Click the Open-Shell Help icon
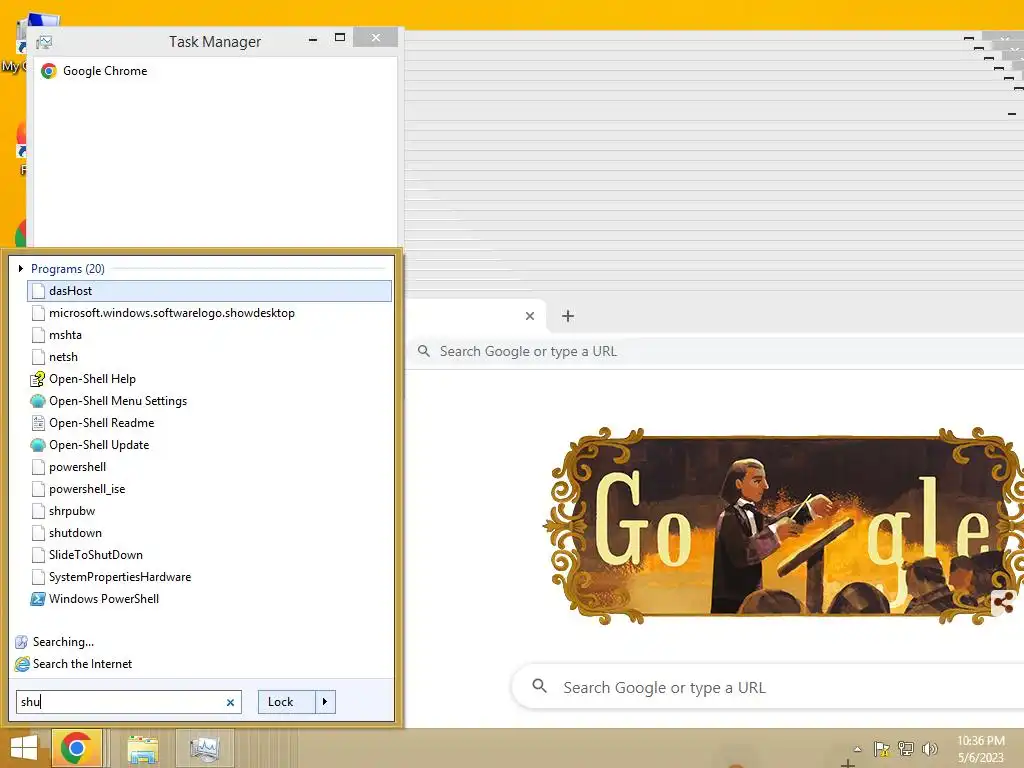 tap(38, 379)
